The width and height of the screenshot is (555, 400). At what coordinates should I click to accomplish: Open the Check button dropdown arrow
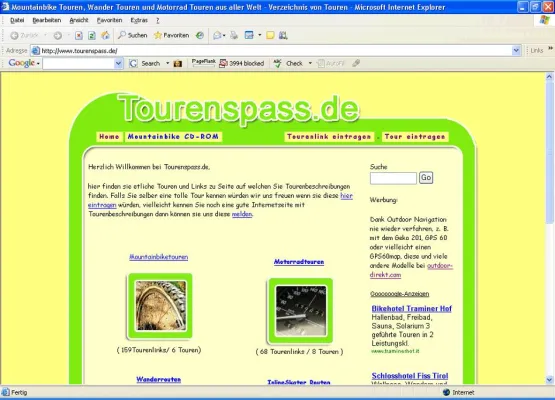tap(310, 63)
